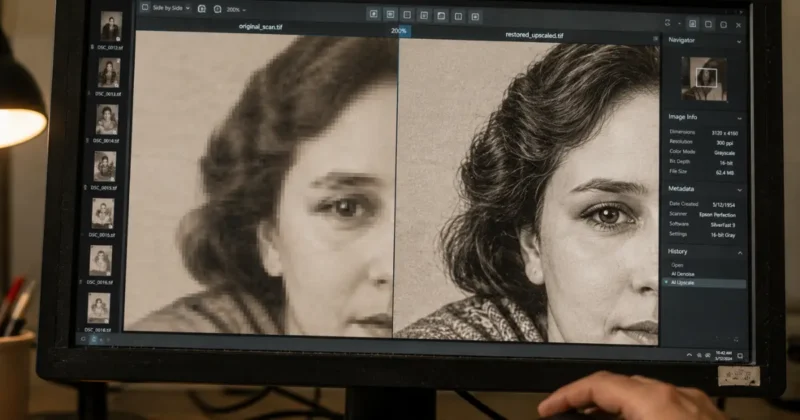Image resolution: width=800 pixels, height=420 pixels.
Task: Open the DSC_0014.tif thumbnail
Action: 107,120
